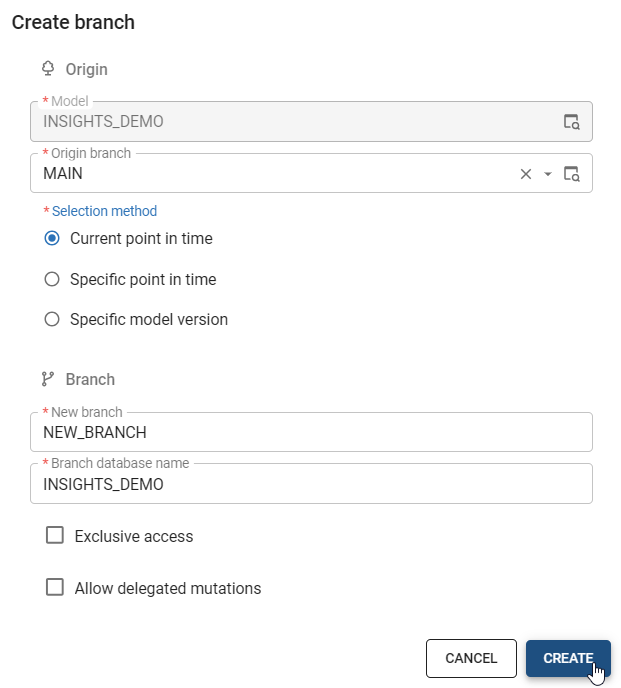Click the CREATE button
The height and width of the screenshot is (688, 621).
pyautogui.click(x=568, y=658)
